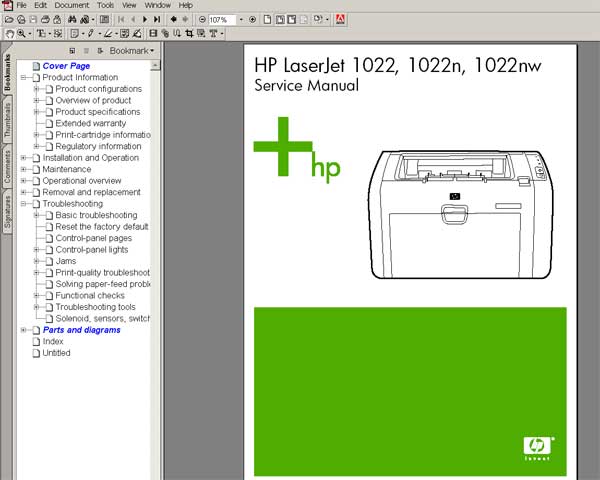Open the Window menu

click(157, 5)
